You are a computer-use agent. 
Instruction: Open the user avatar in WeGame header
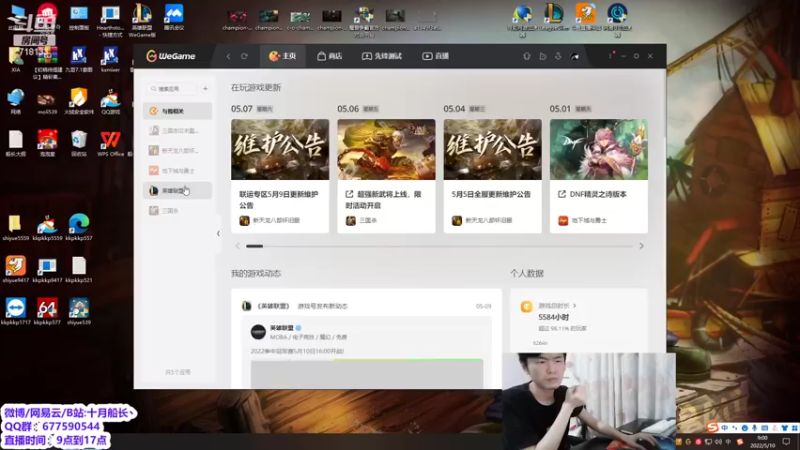(574, 56)
